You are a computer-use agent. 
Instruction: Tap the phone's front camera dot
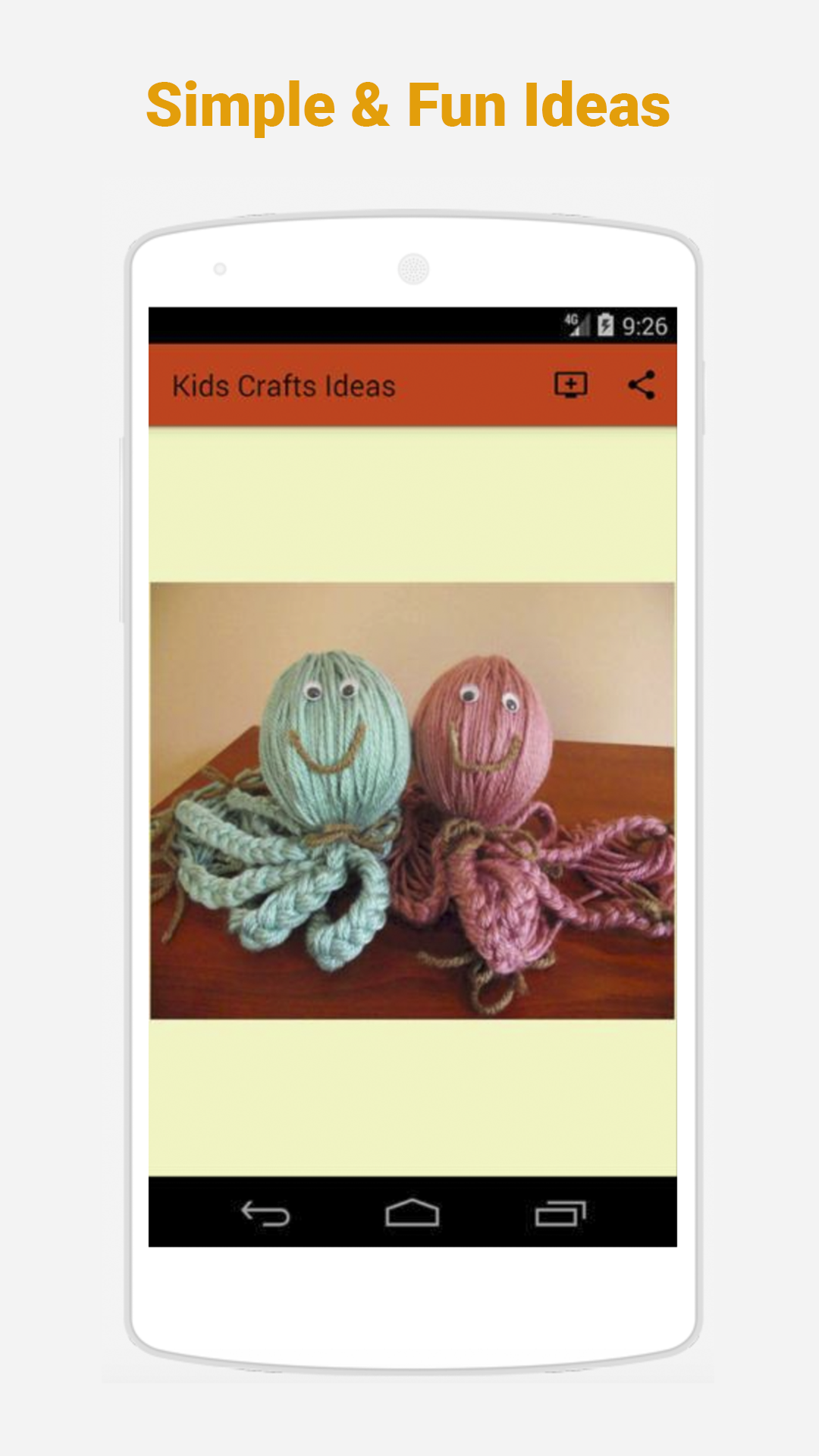(x=220, y=269)
